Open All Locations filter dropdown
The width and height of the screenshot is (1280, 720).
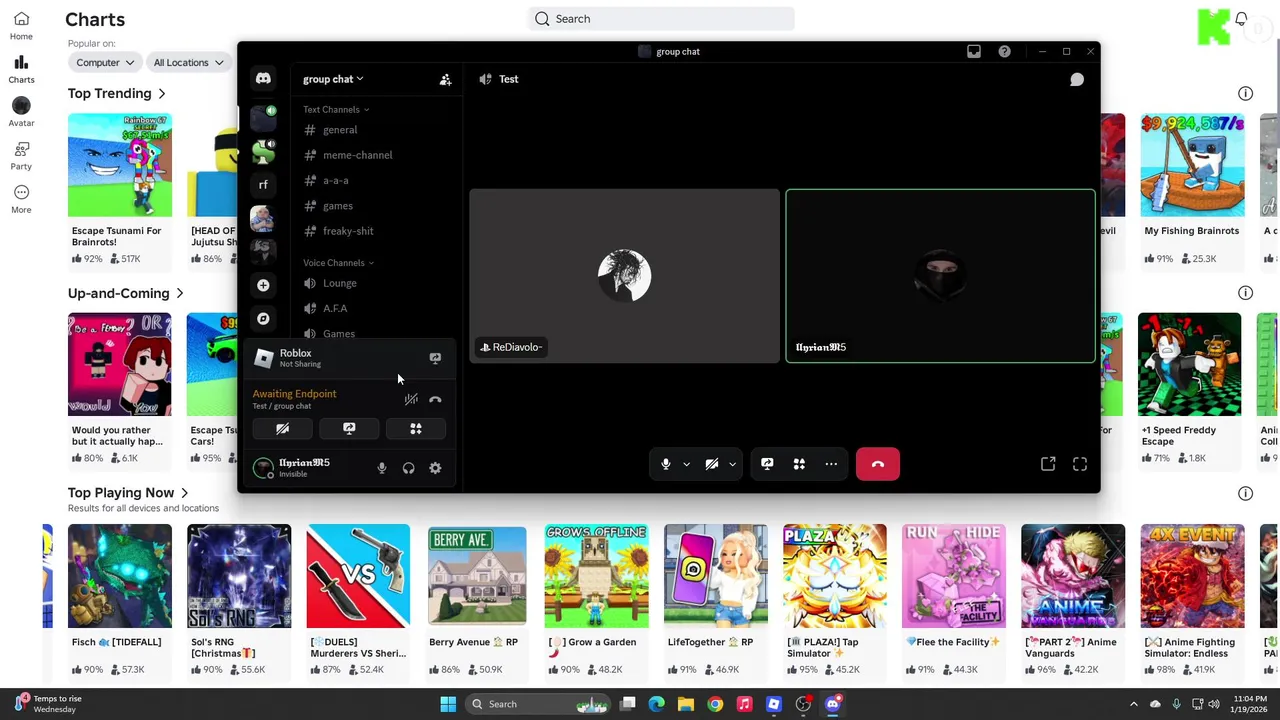189,62
